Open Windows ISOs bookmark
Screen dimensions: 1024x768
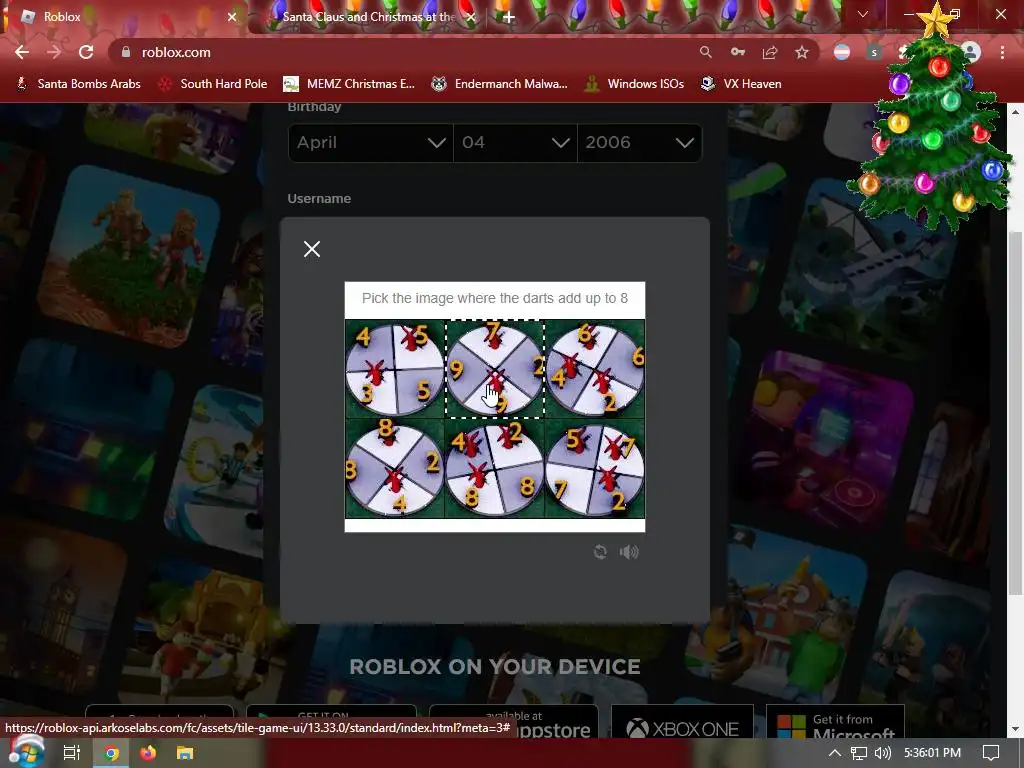click(635, 84)
